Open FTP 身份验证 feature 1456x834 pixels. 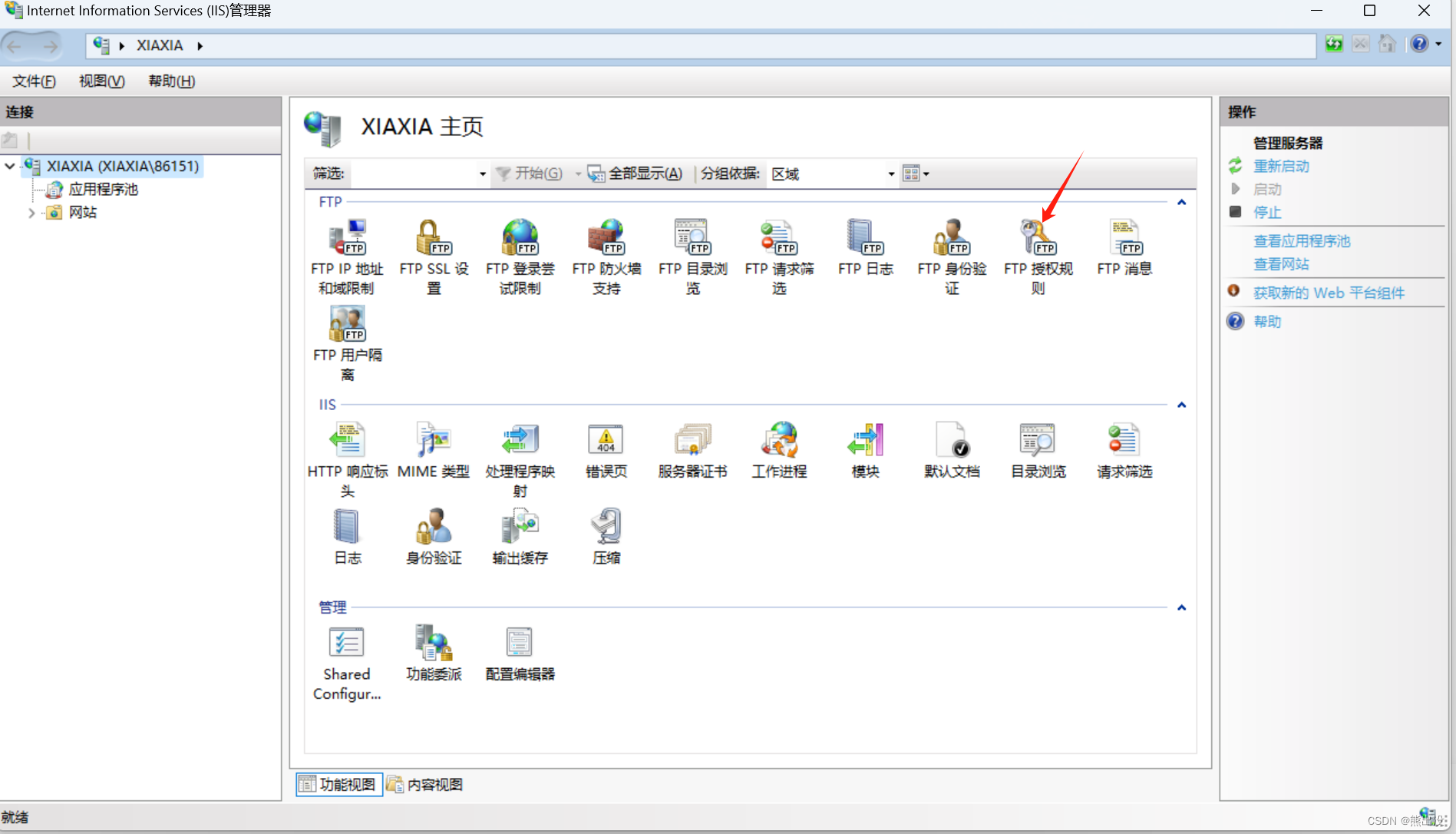952,256
